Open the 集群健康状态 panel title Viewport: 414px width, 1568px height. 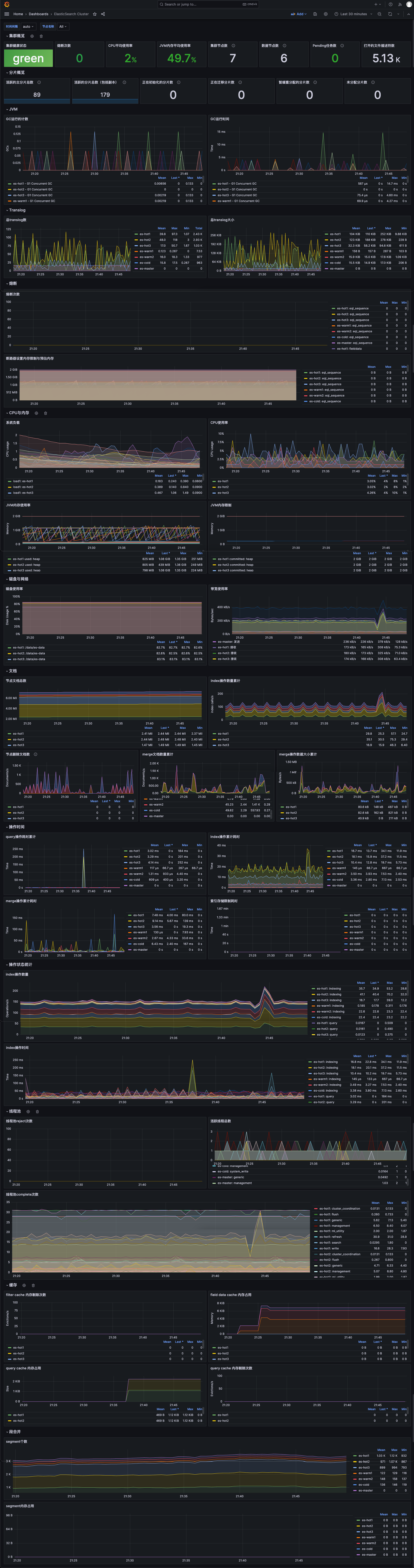point(16,46)
